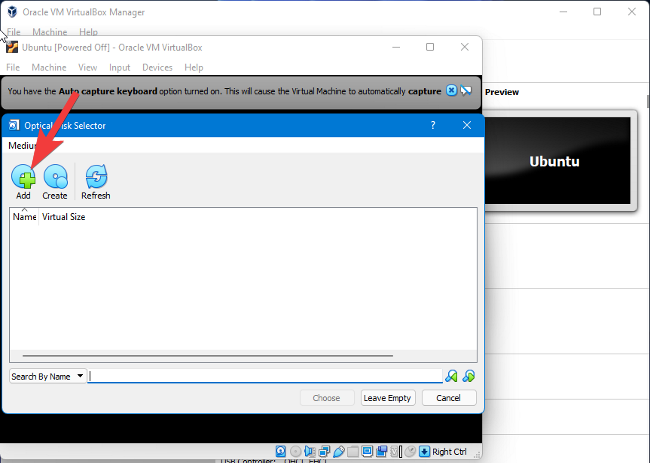Viewport: 650px width, 463px height.
Task: Click the USB status bar icon
Action: (x=339, y=451)
